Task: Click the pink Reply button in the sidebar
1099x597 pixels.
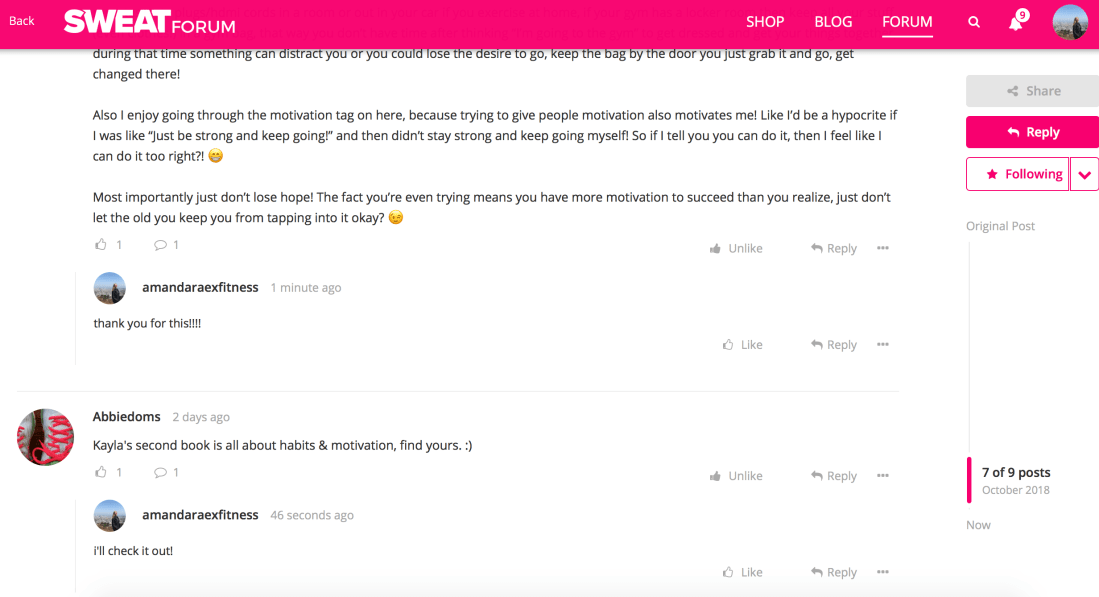Action: pyautogui.click(x=1032, y=131)
